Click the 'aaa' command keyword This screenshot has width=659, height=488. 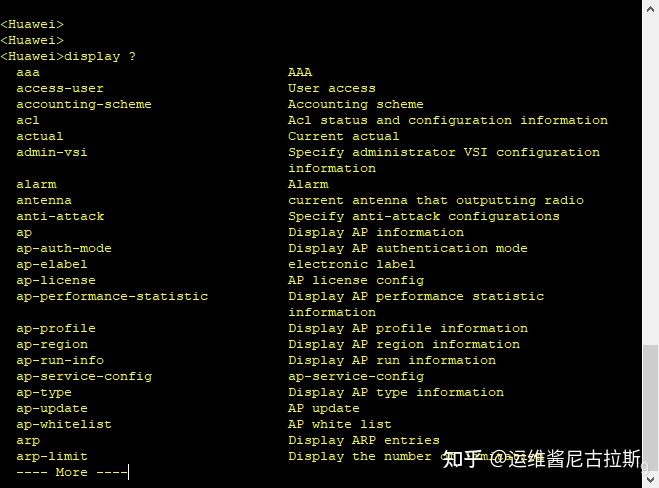(x=28, y=72)
